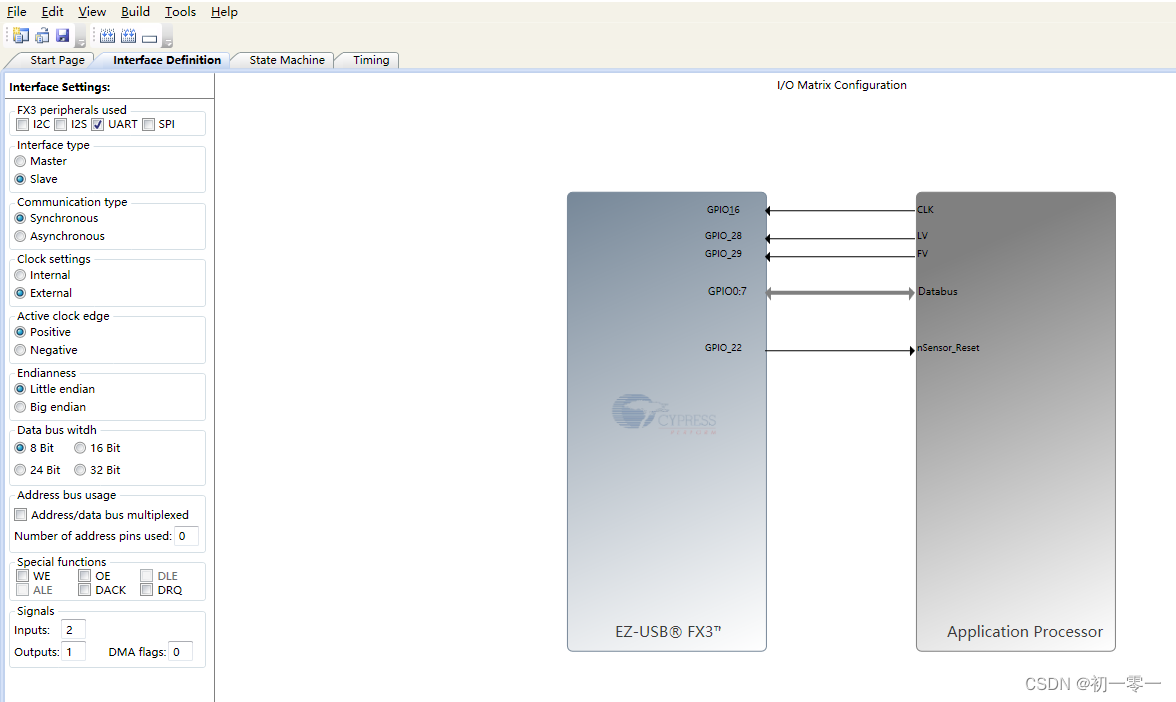The width and height of the screenshot is (1176, 702).
Task: Select 16 Bit data bus width
Action: pos(80,448)
